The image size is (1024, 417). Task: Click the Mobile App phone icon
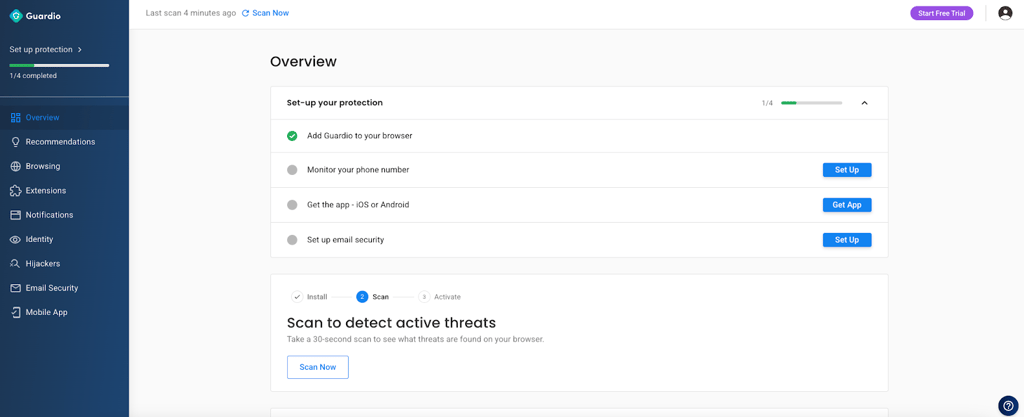[x=16, y=313]
